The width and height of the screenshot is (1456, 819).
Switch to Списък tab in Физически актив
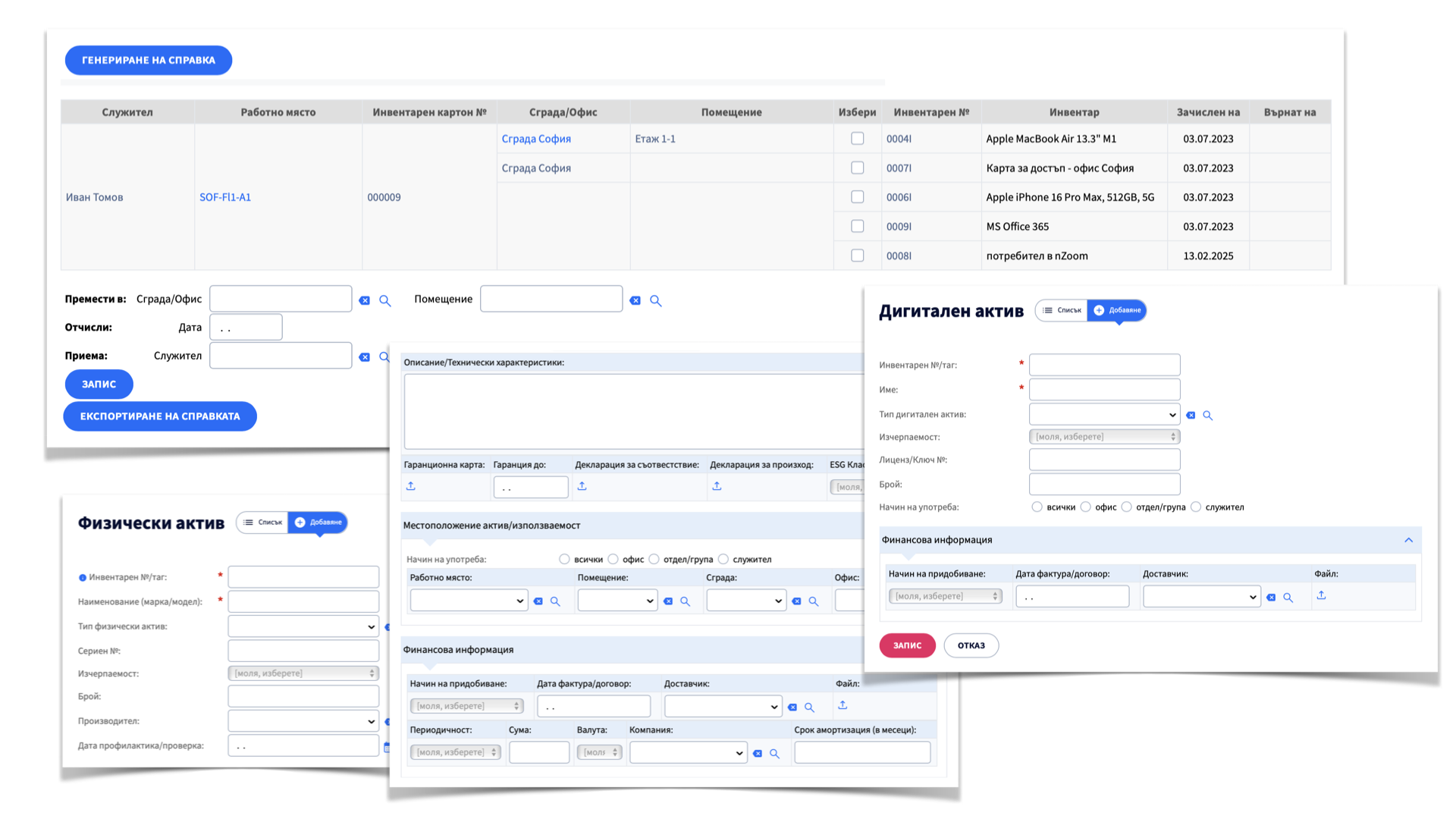pos(262,522)
